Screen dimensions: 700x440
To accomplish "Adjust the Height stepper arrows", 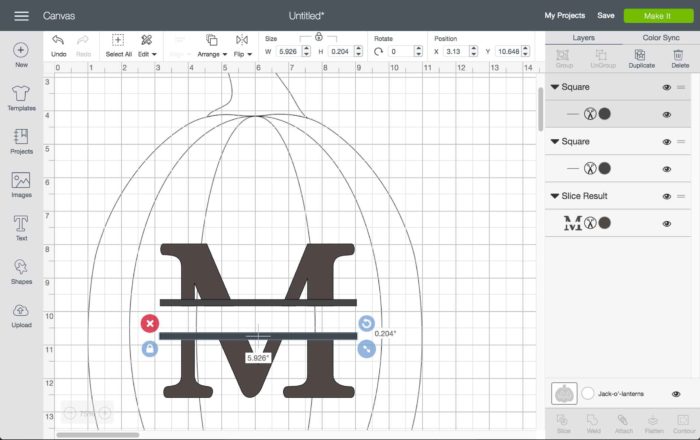I will click(x=358, y=51).
